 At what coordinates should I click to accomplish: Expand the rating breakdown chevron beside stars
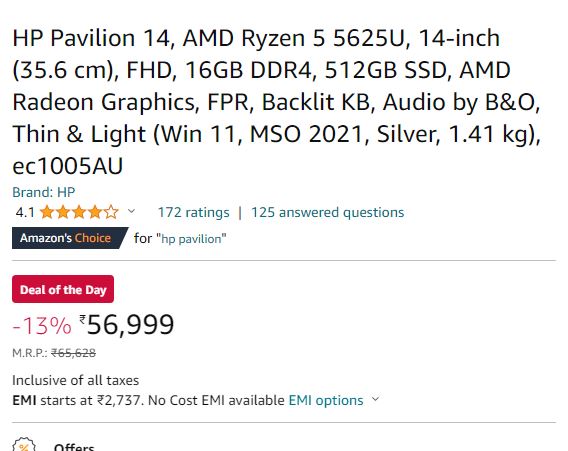click(131, 211)
